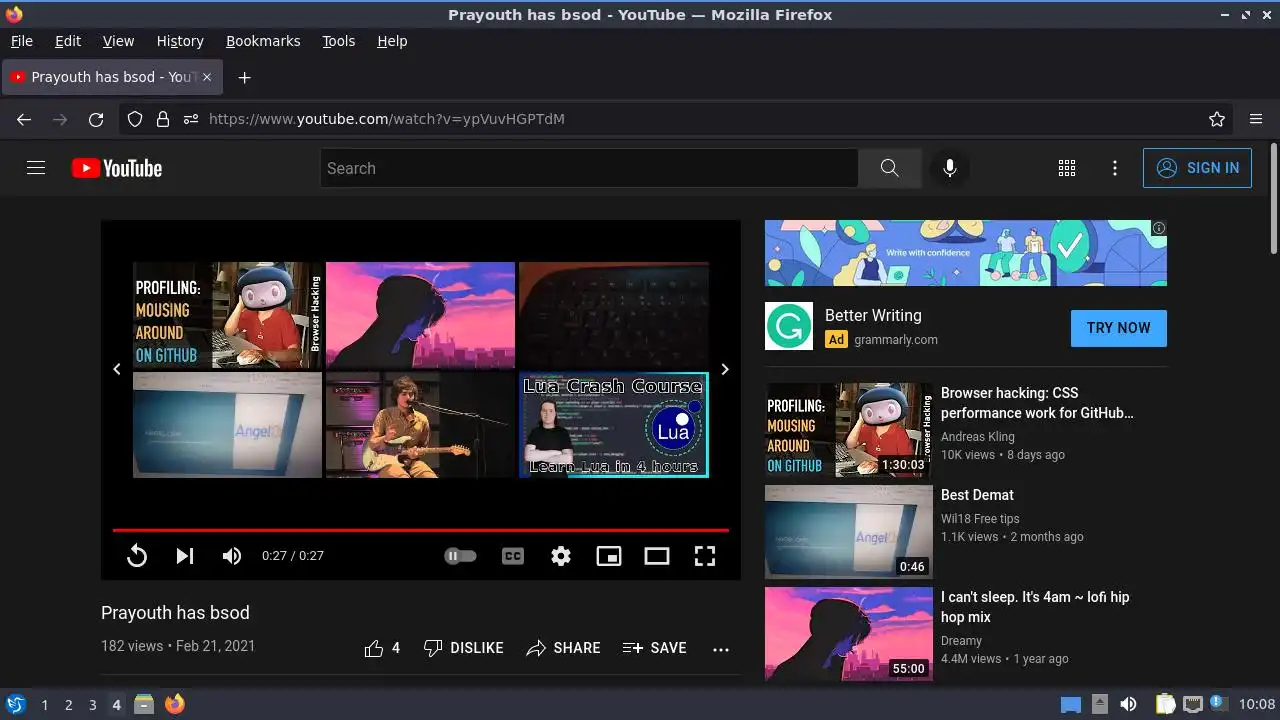Show previous suggested videos in endscreen
The width and height of the screenshot is (1280, 720).
pos(117,369)
